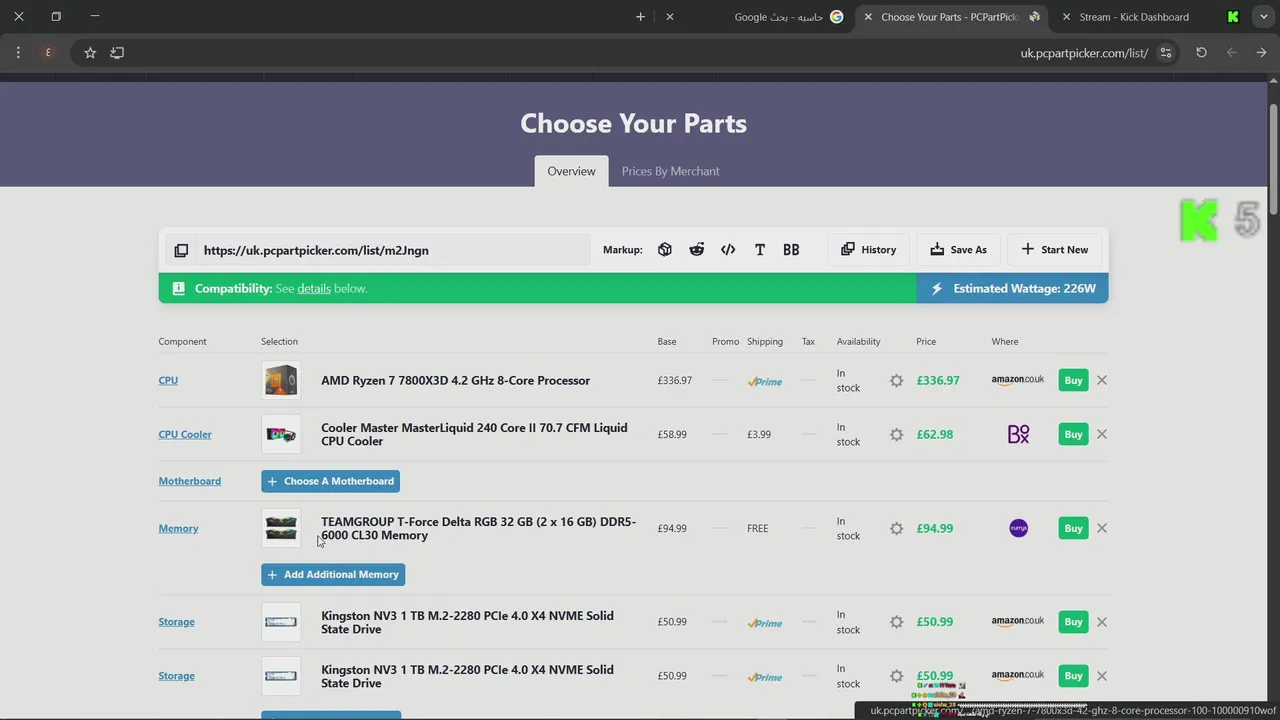Click Add Additional Memory button

[x=333, y=574]
